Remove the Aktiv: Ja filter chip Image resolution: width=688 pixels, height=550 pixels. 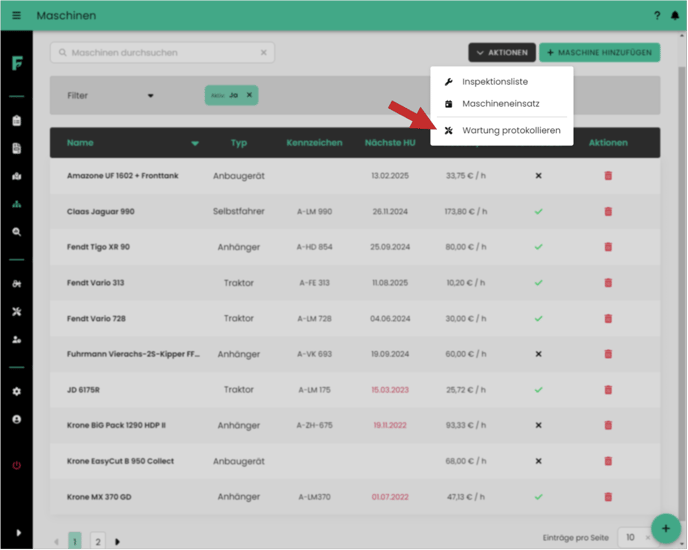(249, 95)
